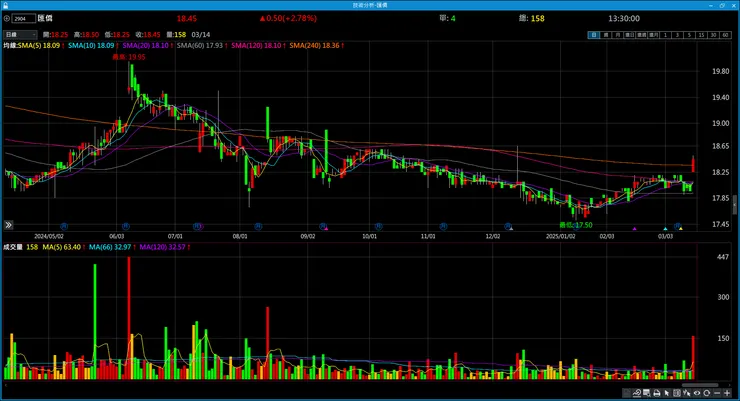This screenshot has width=740, height=401.
Task: Select the 15-minute timeframe button
Action: [701, 35]
